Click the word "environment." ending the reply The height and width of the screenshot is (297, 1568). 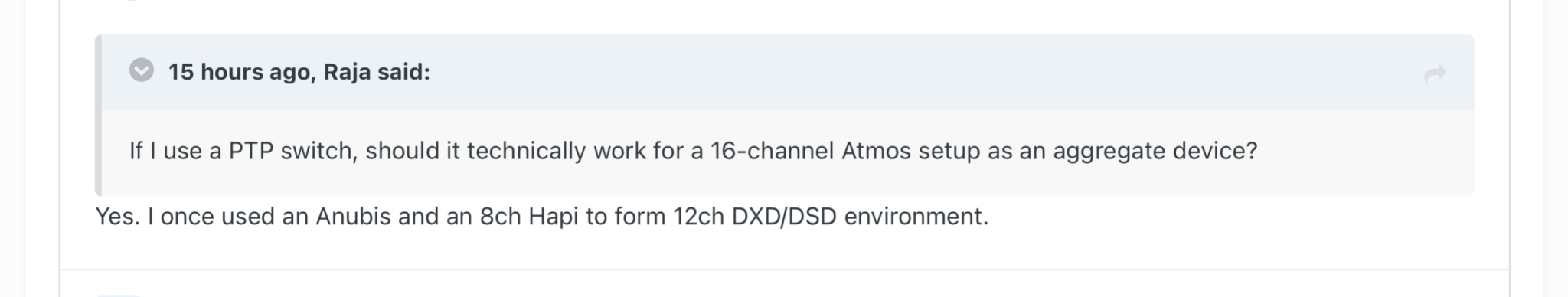coord(916,217)
